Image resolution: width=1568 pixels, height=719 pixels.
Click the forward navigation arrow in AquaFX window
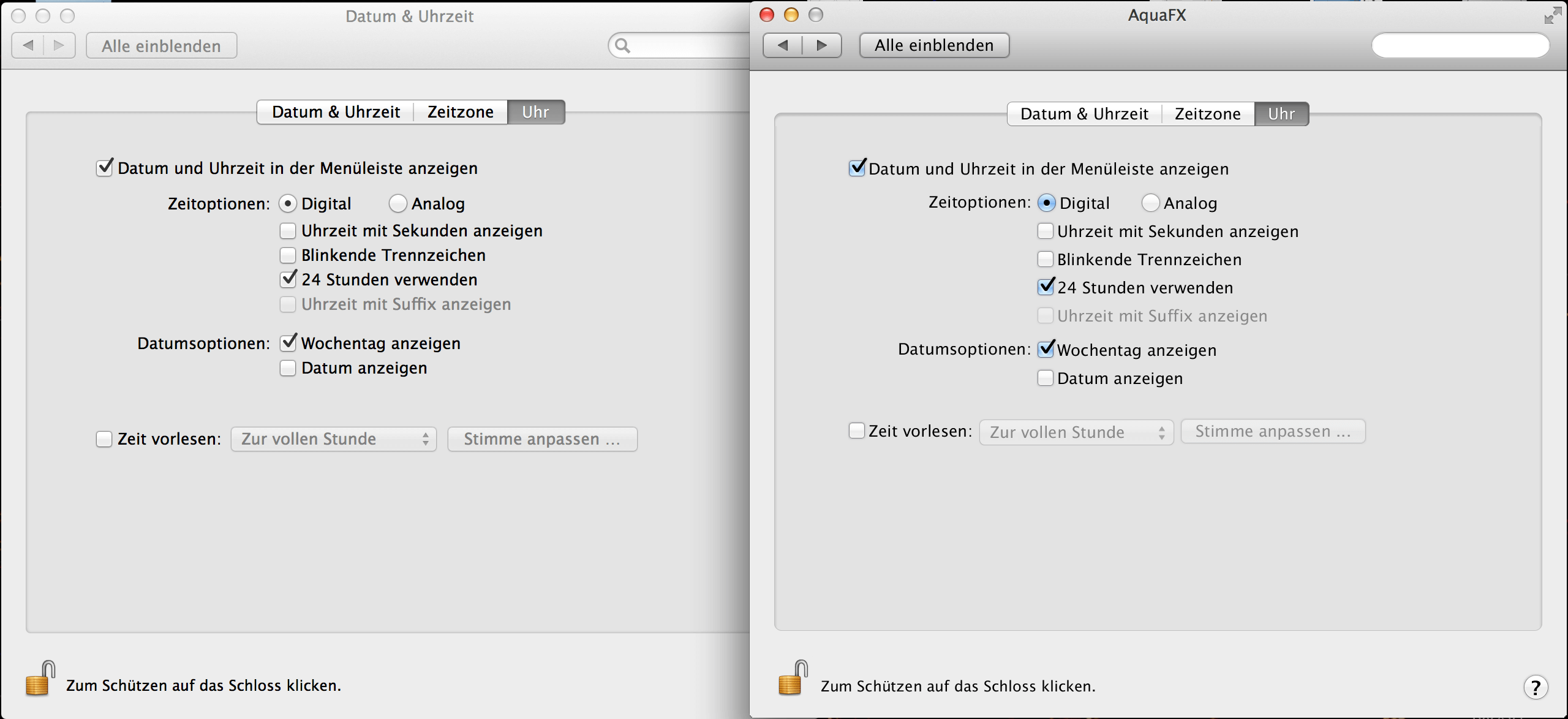point(821,45)
